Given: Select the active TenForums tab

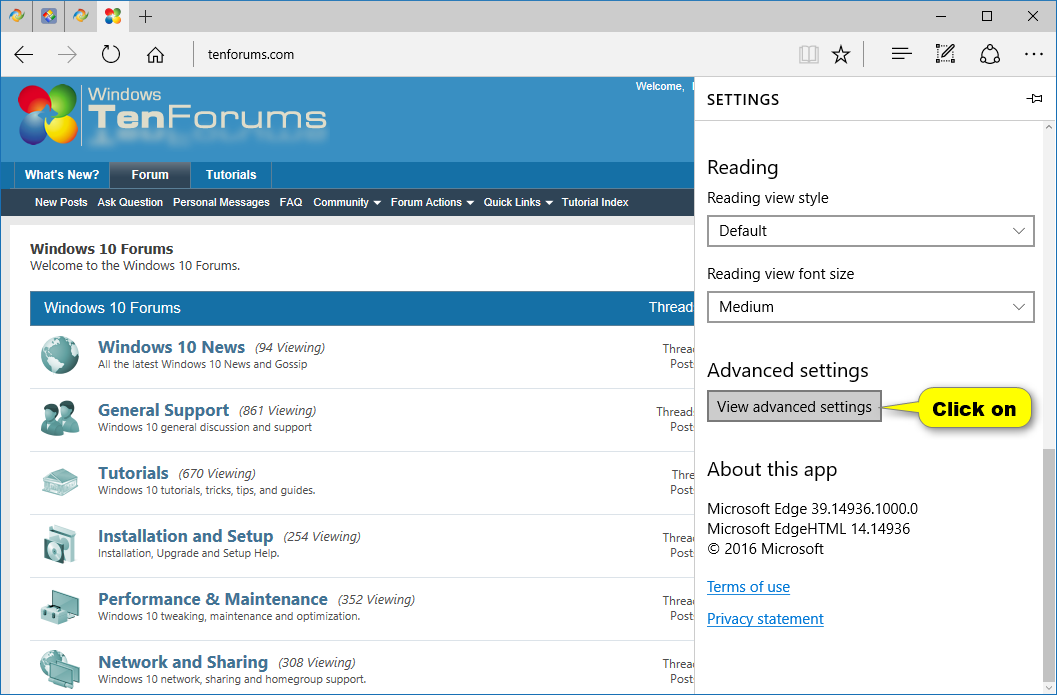Looking at the screenshot, I should point(113,16).
